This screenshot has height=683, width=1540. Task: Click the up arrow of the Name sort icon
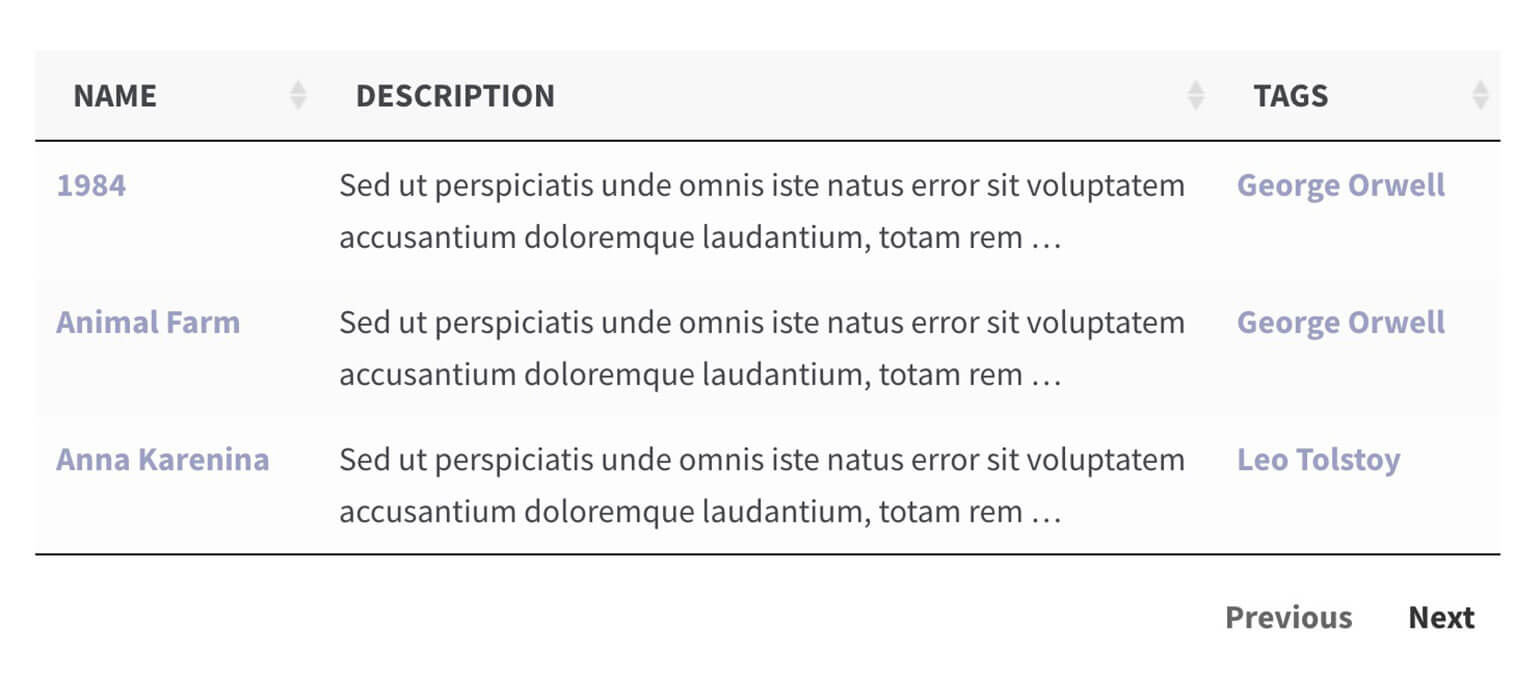pyautogui.click(x=298, y=88)
